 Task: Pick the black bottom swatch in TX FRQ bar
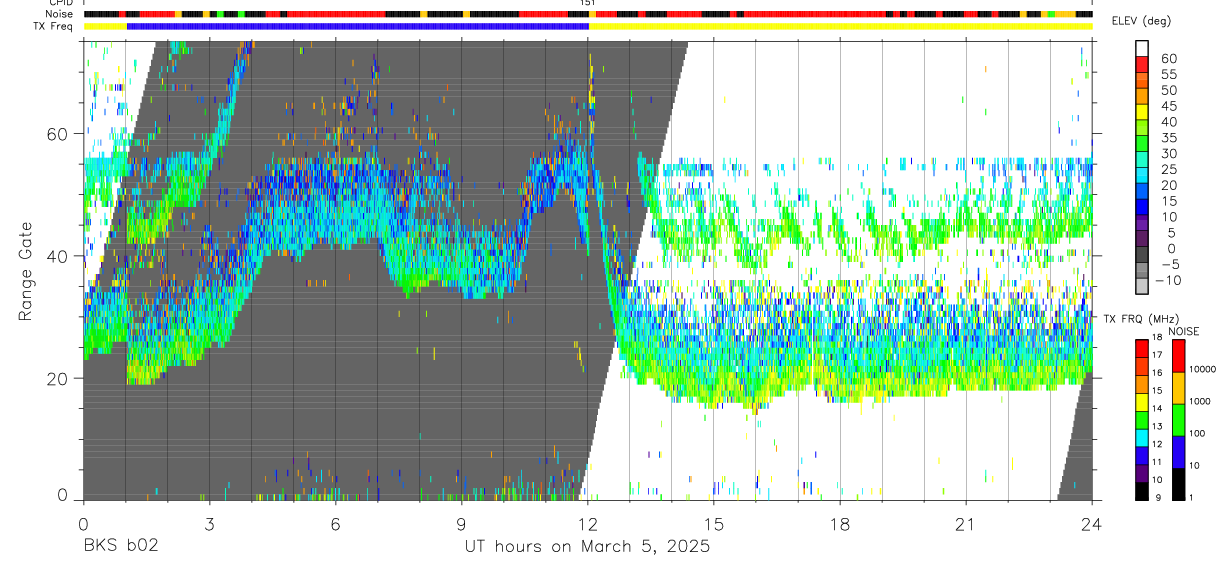click(1142, 491)
